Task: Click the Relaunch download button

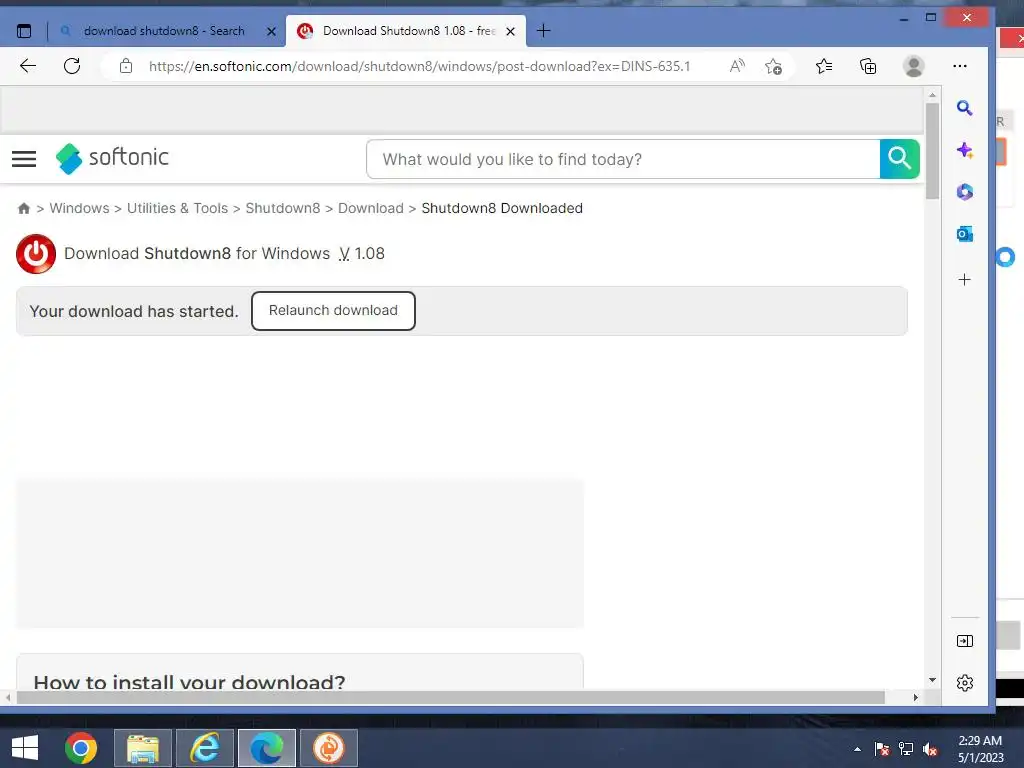Action: pos(333,311)
